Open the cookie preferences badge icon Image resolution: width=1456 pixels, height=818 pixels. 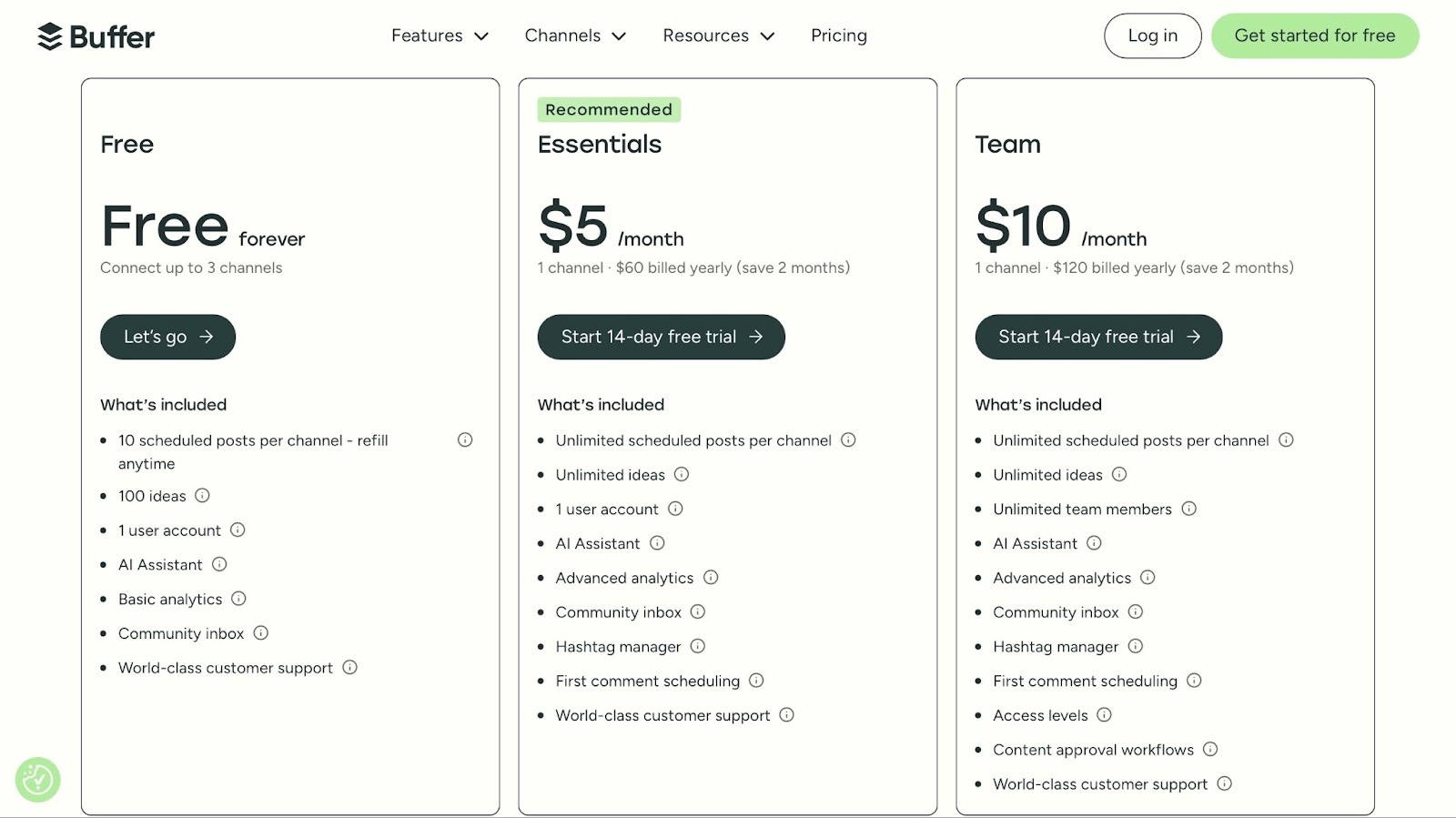click(x=37, y=780)
